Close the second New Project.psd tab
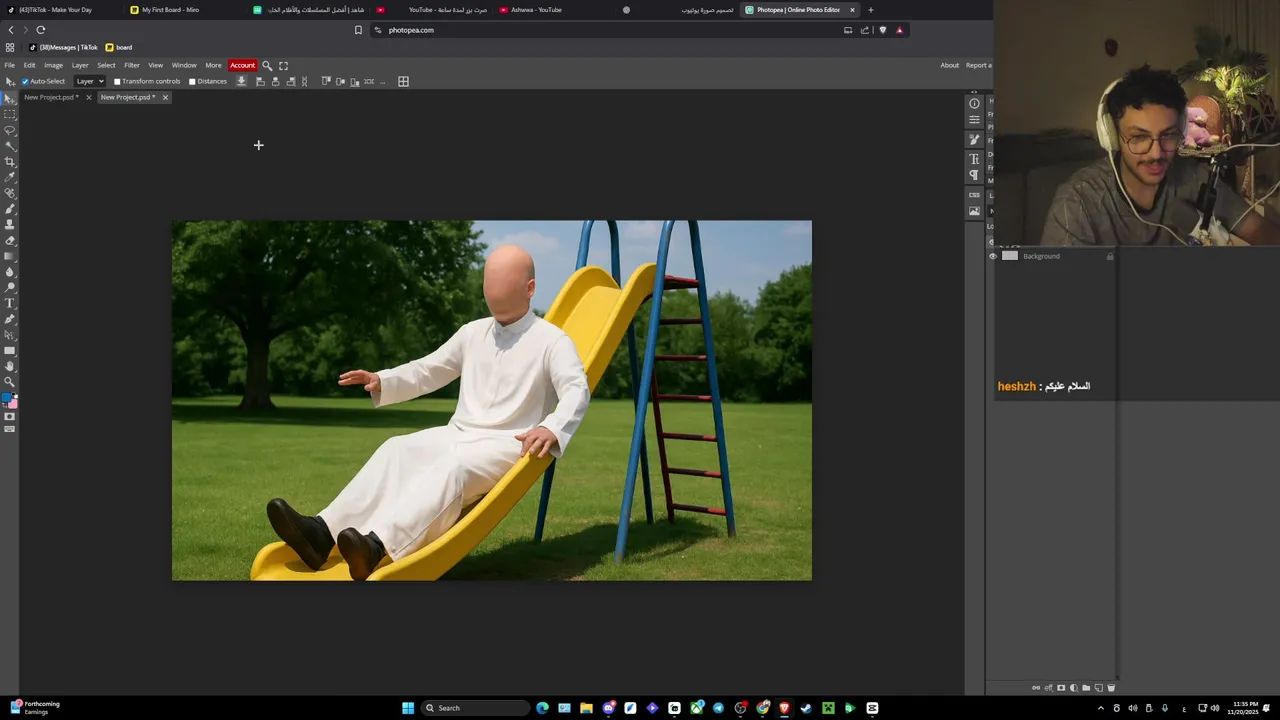The image size is (1280, 720). (x=165, y=97)
